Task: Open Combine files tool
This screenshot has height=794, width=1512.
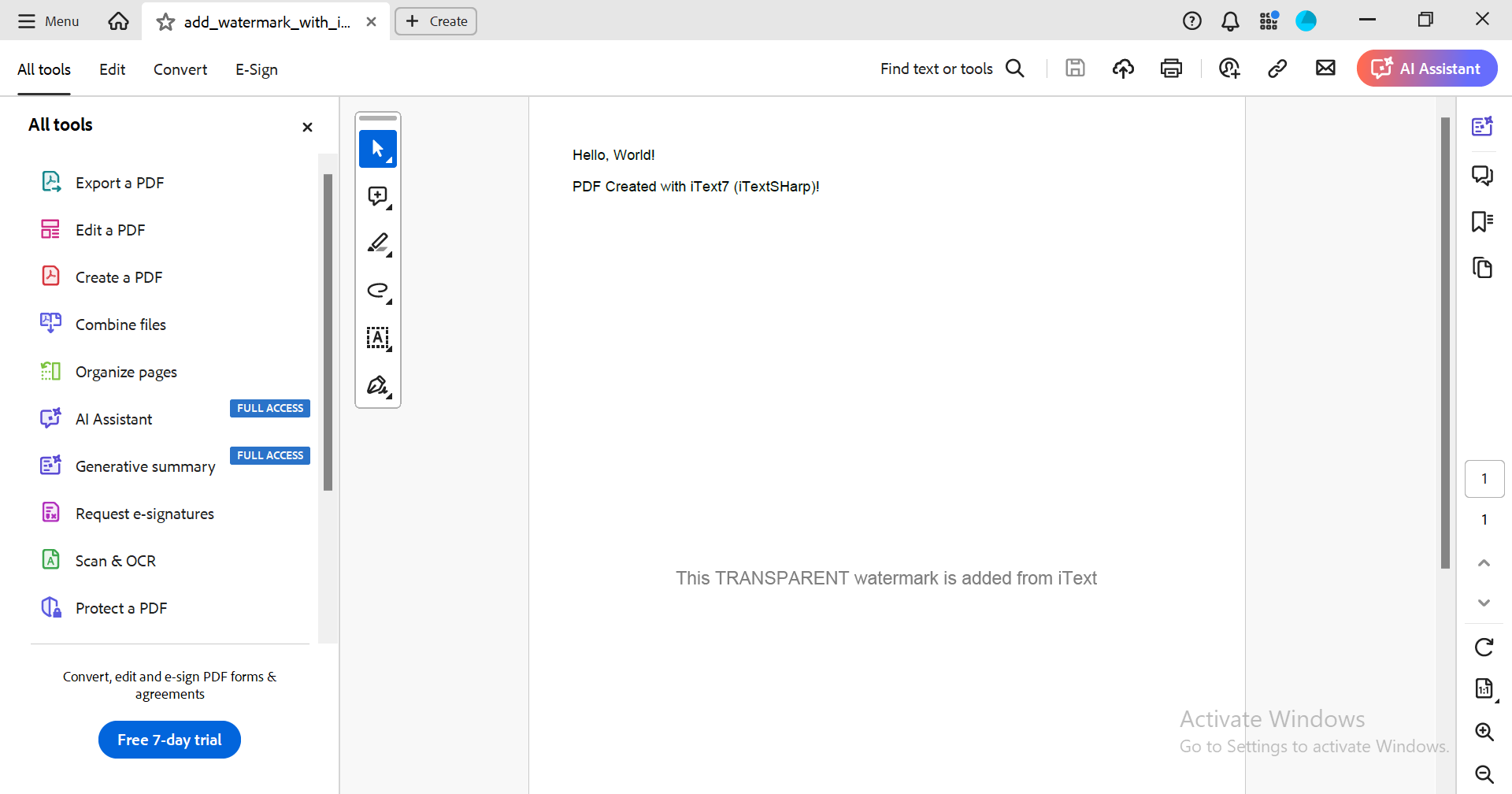Action: pos(103,324)
